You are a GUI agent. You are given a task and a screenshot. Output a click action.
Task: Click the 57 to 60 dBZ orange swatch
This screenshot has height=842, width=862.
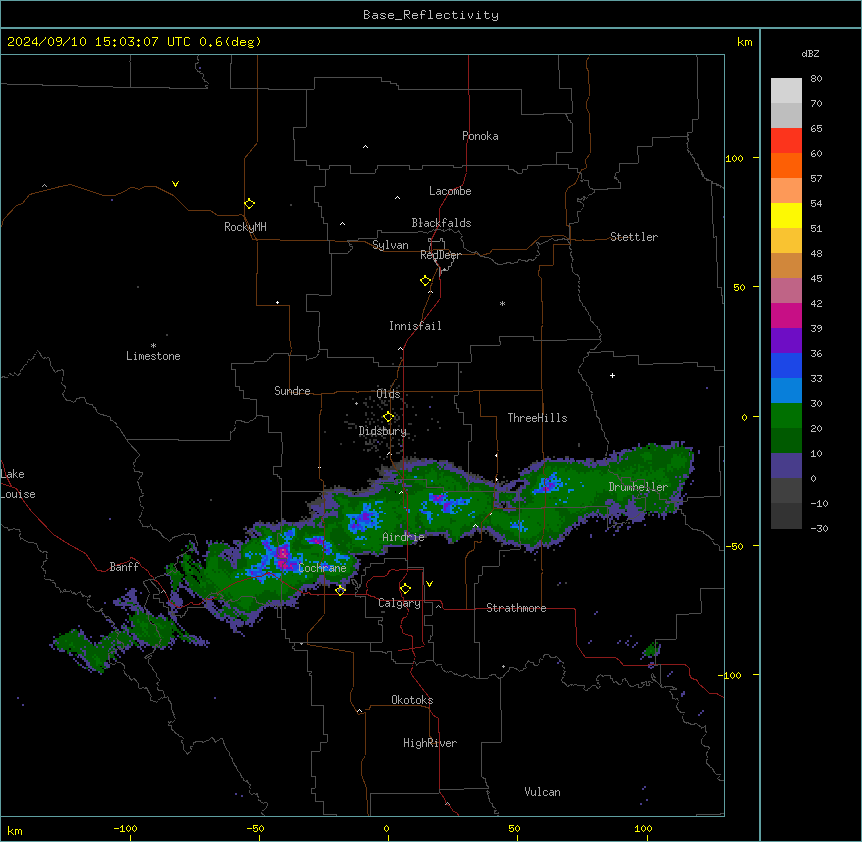point(786,165)
